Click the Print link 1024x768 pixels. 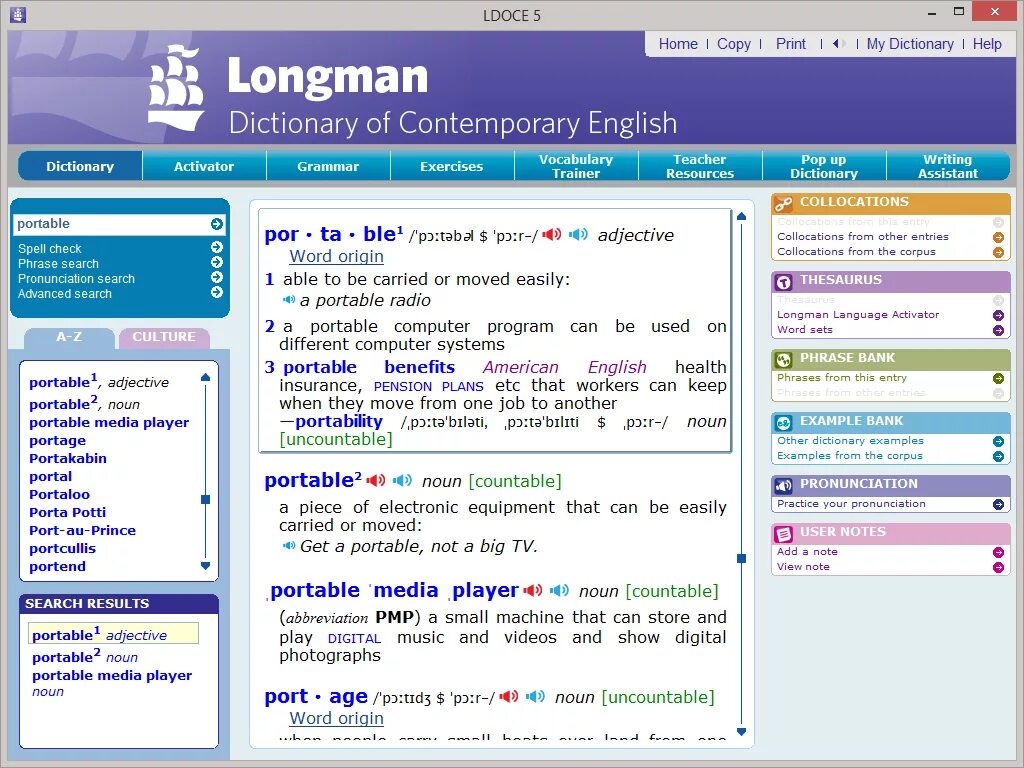(791, 44)
